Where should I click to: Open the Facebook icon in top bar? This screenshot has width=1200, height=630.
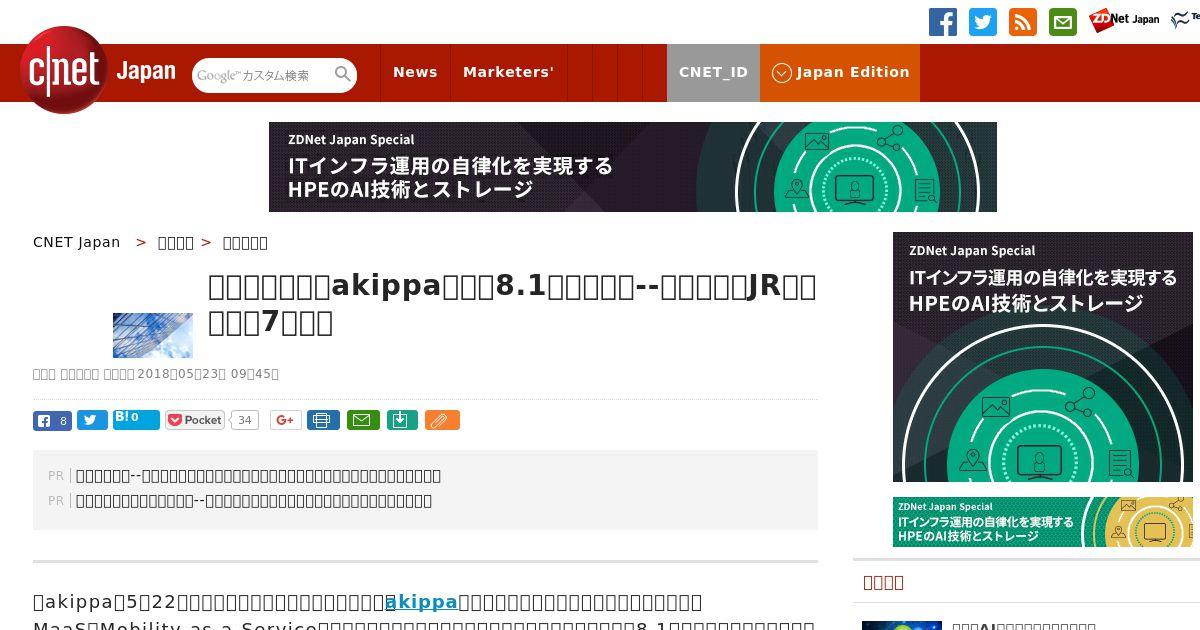point(943,22)
